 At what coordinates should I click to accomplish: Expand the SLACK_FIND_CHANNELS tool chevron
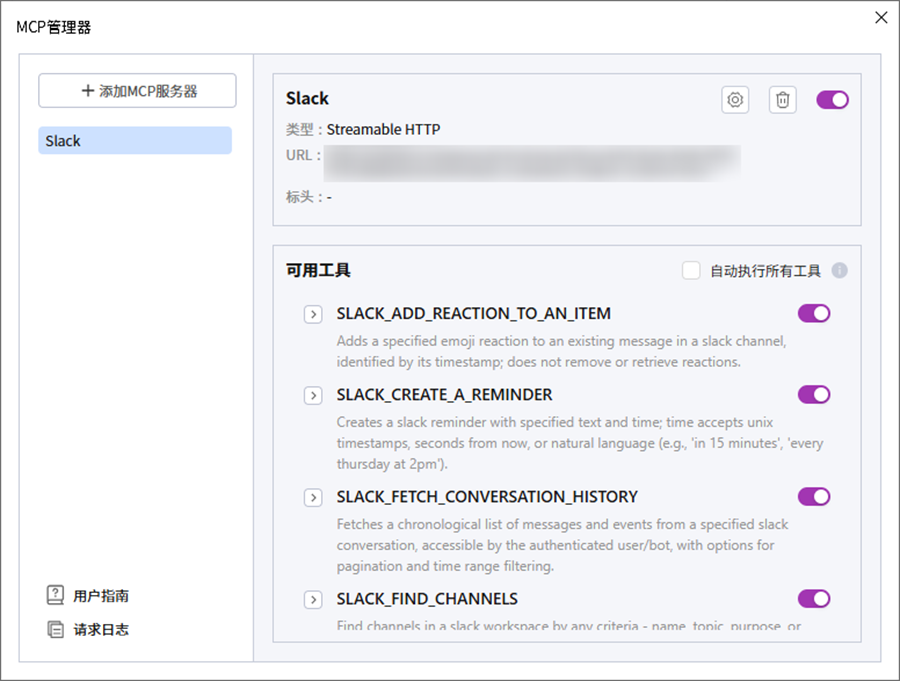point(313,600)
